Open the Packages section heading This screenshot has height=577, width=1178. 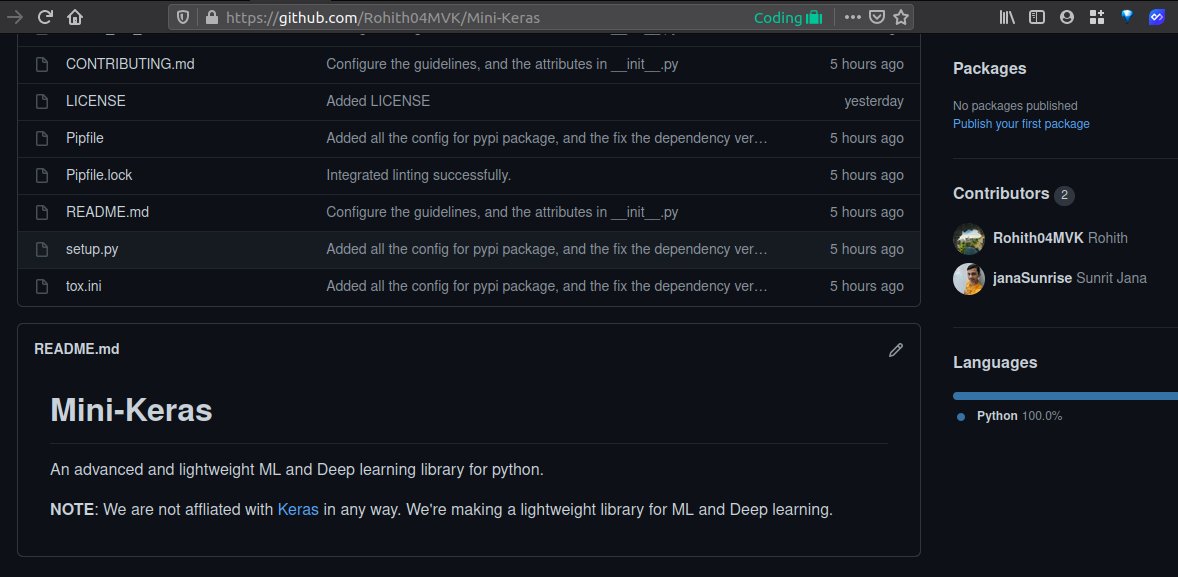[x=989, y=68]
